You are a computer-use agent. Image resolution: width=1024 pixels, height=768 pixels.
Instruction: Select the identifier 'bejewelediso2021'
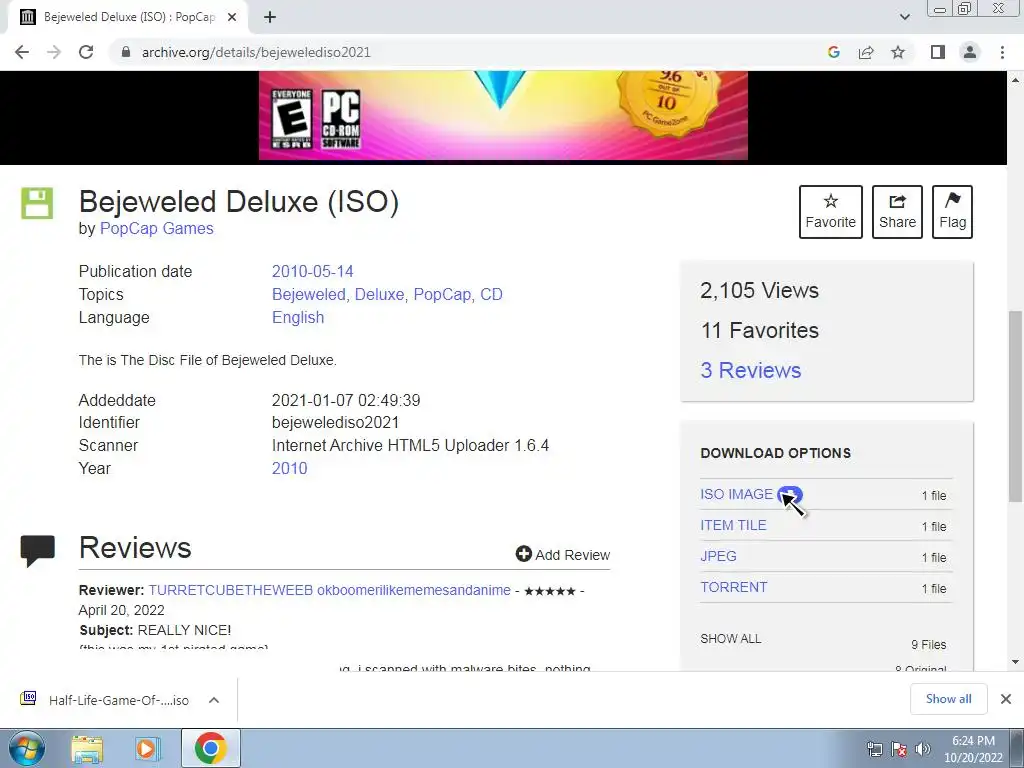pos(336,423)
